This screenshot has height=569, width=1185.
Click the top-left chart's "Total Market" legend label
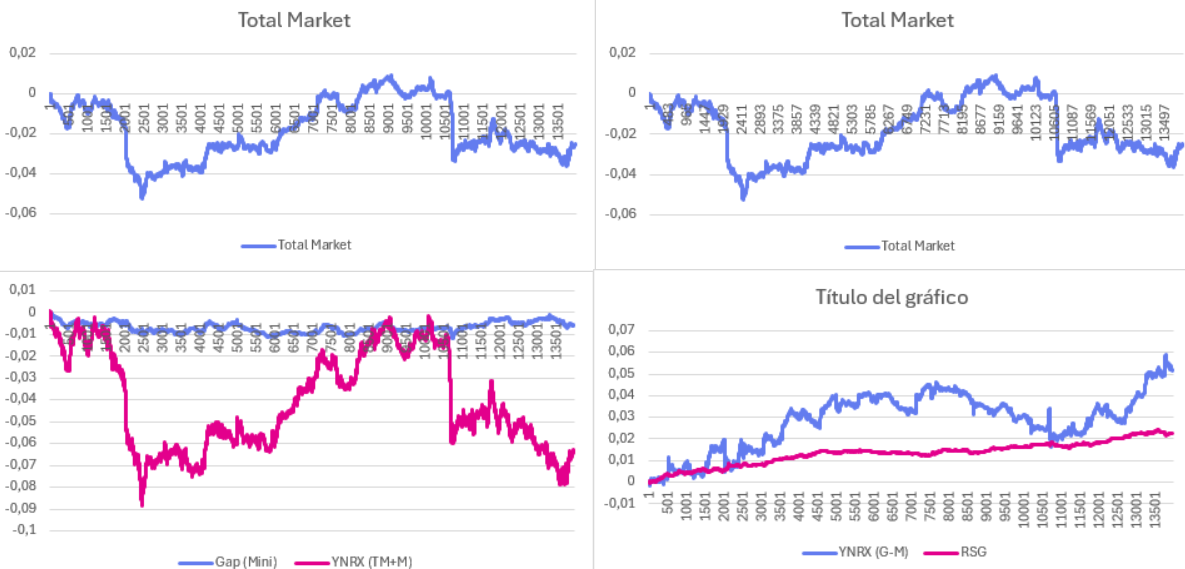314,244
